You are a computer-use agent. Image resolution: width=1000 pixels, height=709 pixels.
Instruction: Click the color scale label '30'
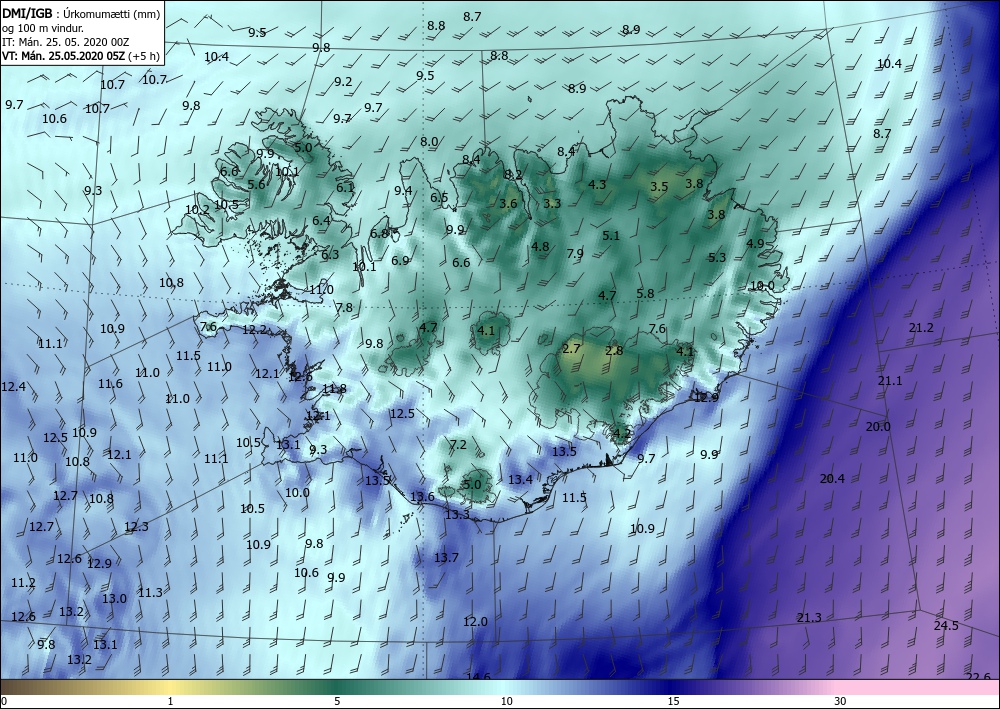click(x=841, y=702)
